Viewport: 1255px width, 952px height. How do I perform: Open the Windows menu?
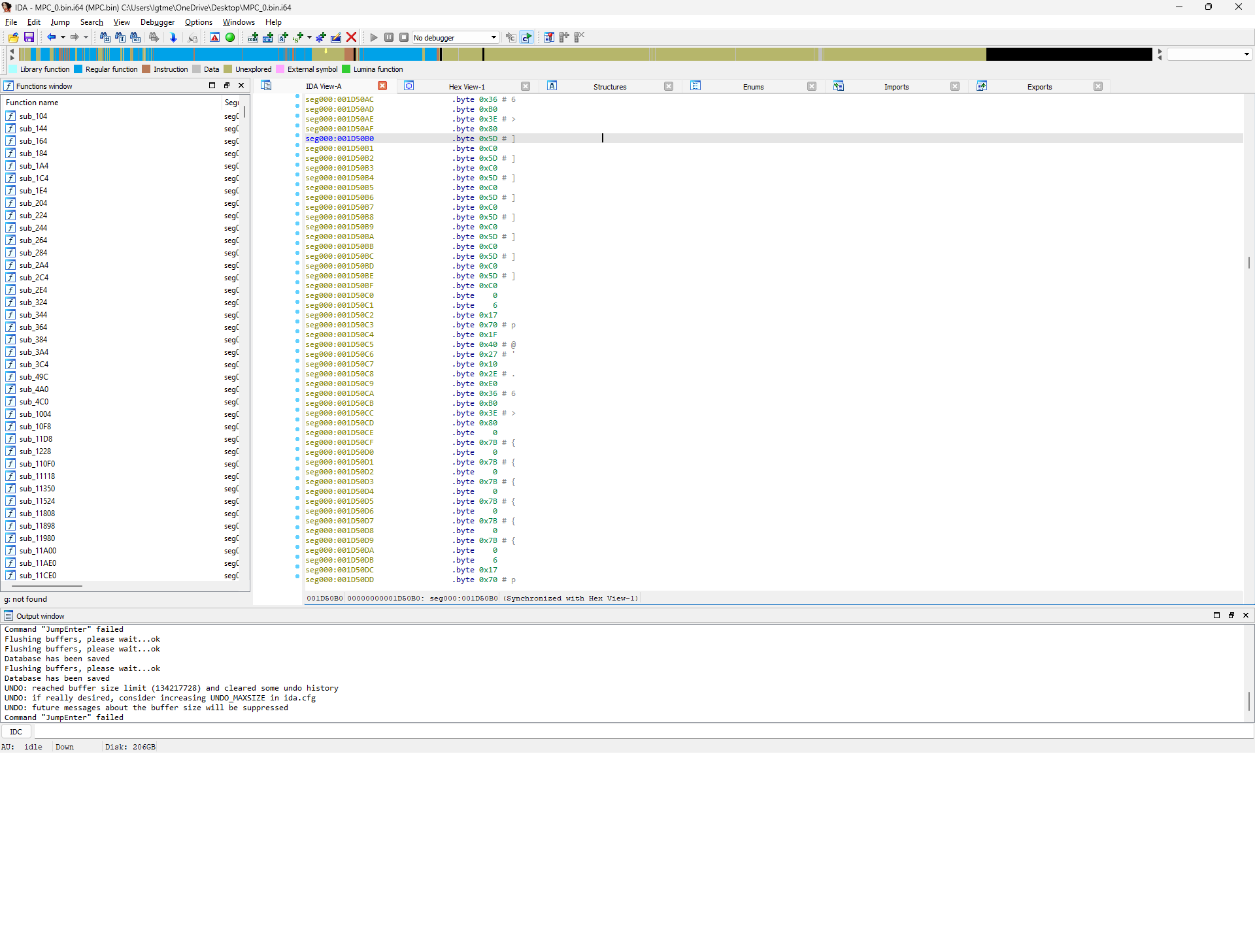239,22
